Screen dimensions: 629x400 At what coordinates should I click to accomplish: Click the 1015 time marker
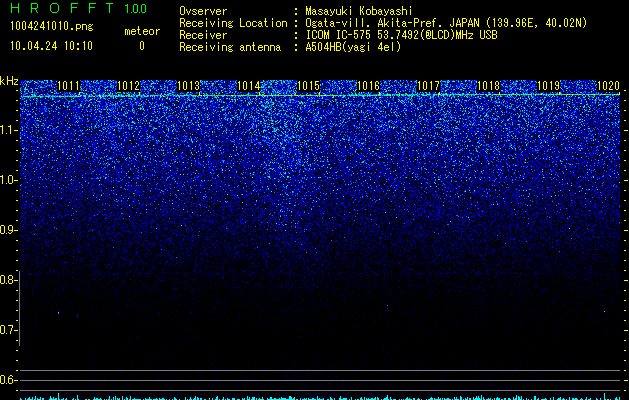308,86
